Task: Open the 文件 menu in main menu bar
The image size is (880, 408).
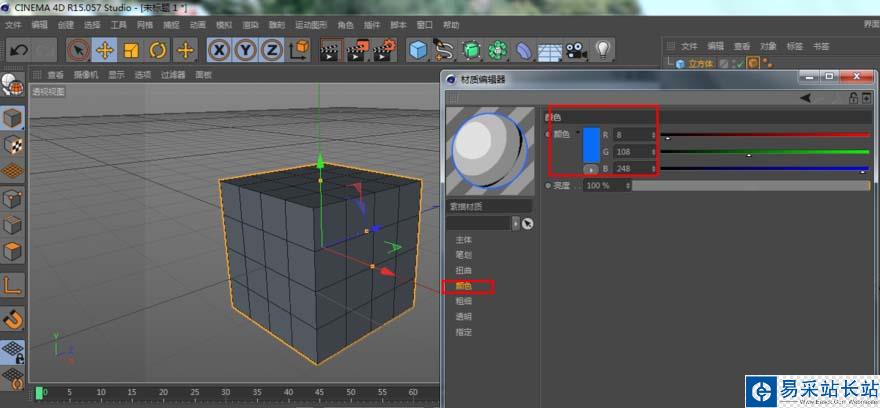Action: point(13,24)
